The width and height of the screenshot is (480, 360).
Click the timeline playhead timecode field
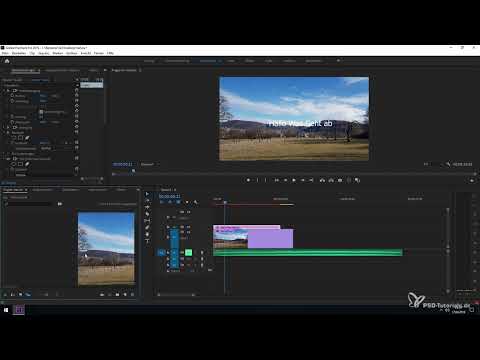(170, 196)
